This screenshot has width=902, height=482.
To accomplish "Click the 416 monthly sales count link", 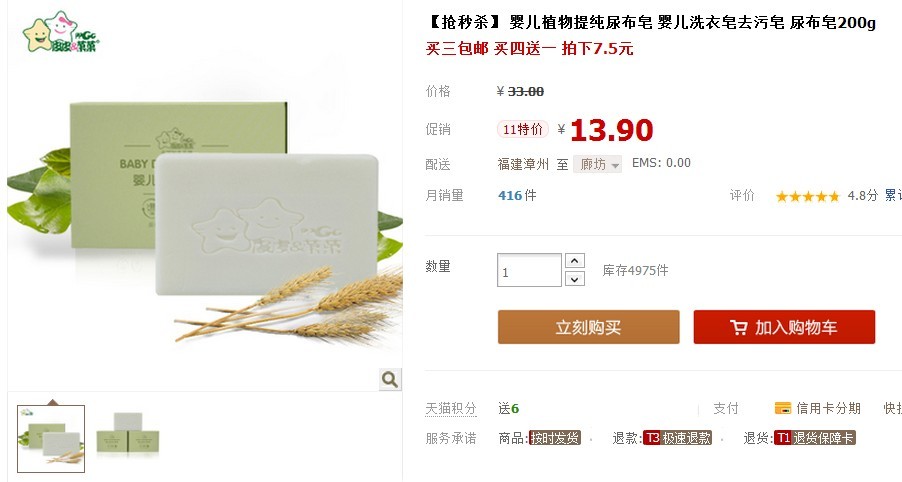I will pyautogui.click(x=510, y=196).
